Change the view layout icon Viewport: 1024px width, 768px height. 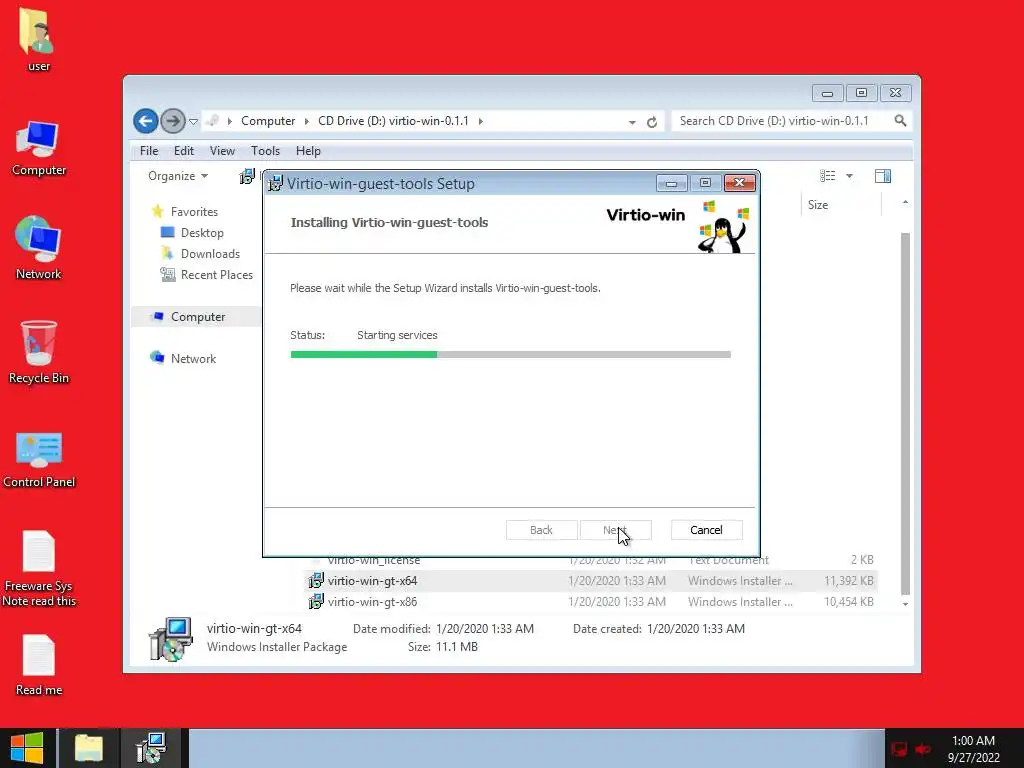pyautogui.click(x=827, y=176)
